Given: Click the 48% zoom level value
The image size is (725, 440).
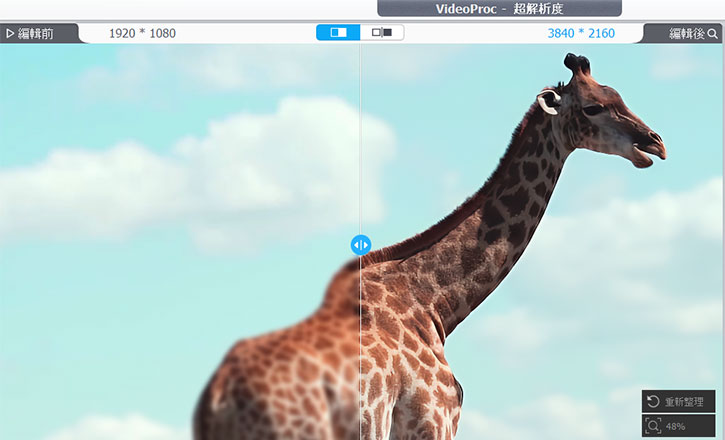Looking at the screenshot, I should tap(676, 426).
